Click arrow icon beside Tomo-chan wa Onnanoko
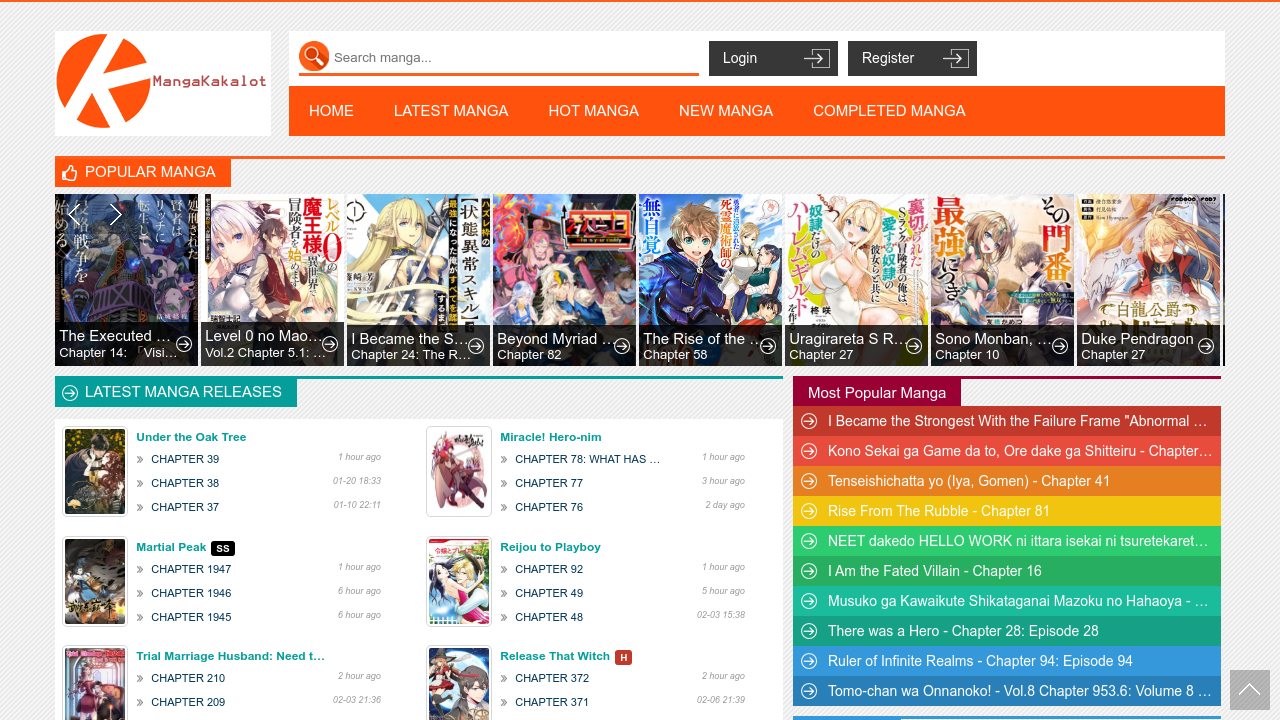 [809, 691]
